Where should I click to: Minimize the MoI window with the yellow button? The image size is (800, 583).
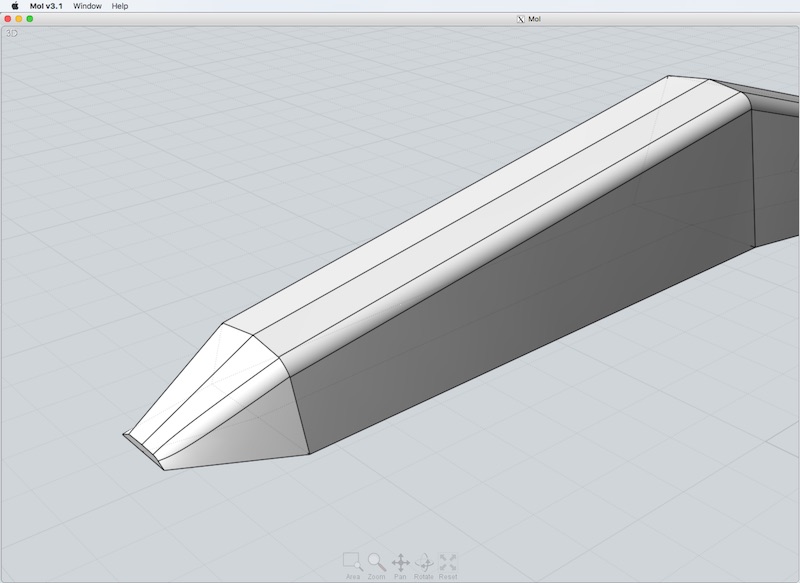(x=19, y=19)
